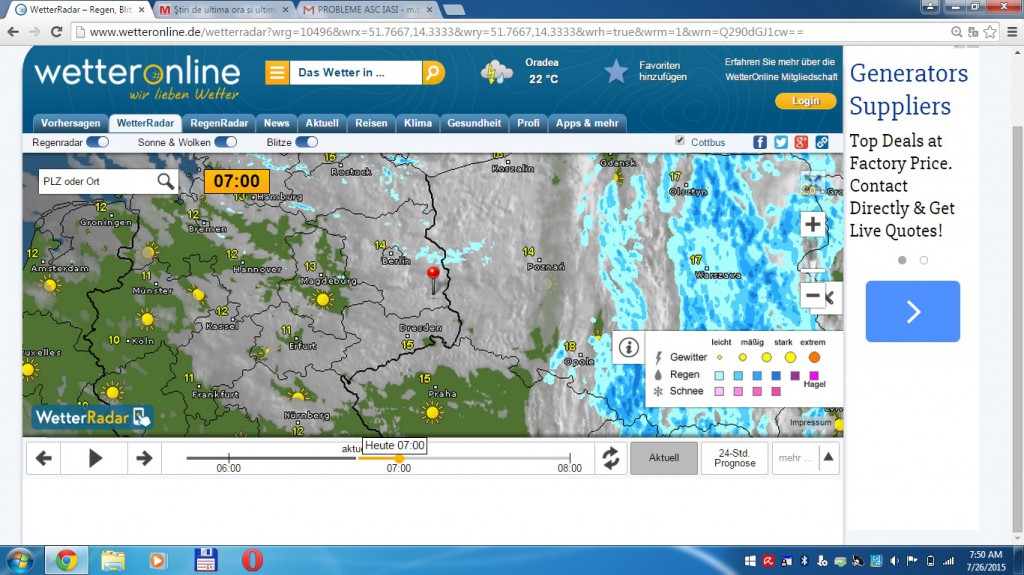Click the 06:00 timeline mark
The image size is (1024, 575).
229,468
